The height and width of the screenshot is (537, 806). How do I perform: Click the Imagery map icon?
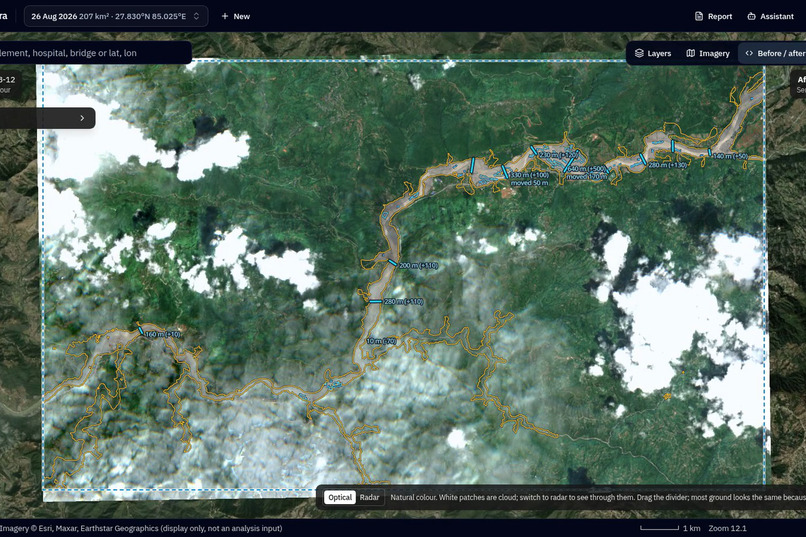pos(691,53)
